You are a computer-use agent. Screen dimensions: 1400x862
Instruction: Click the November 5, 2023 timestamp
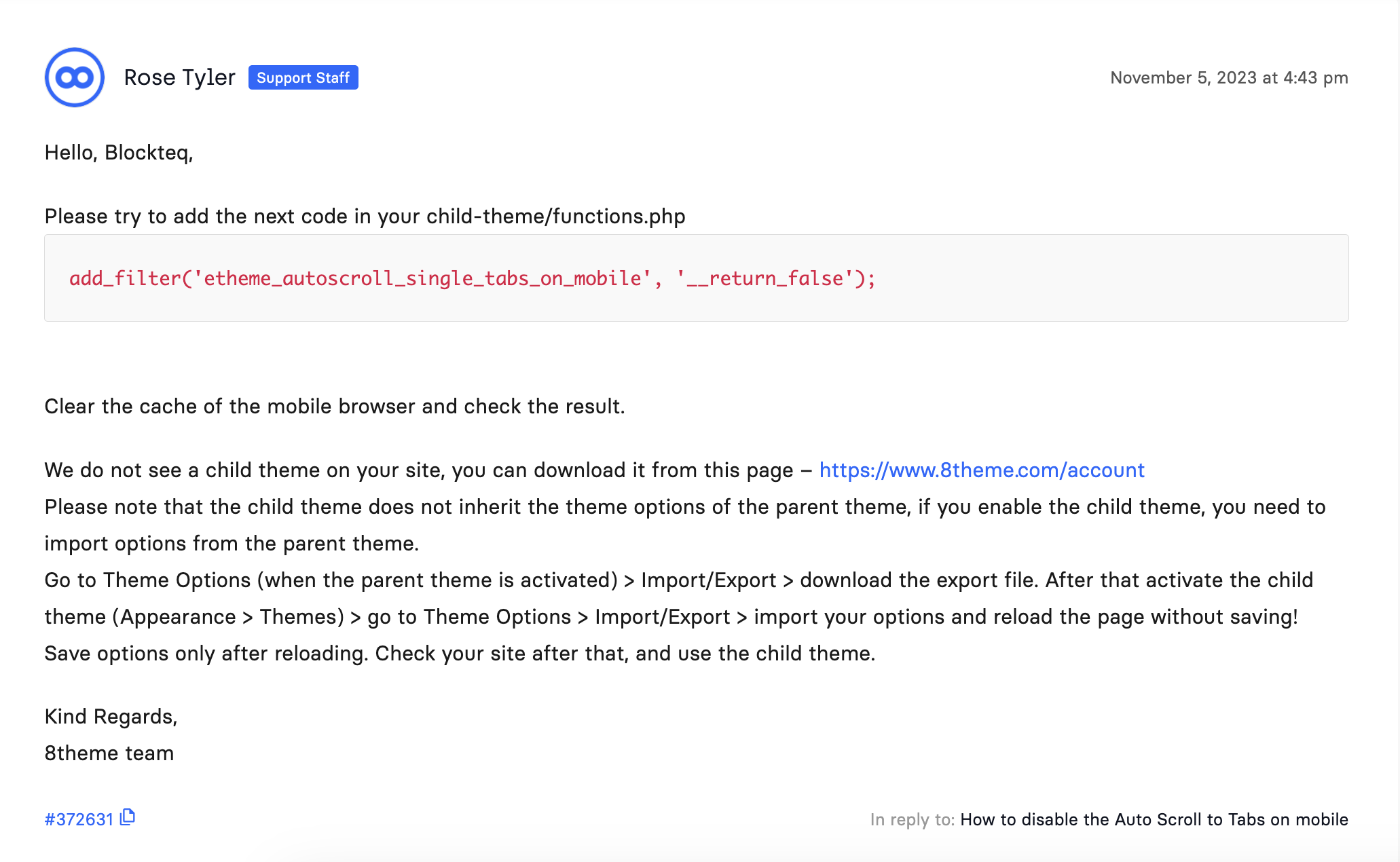(x=1228, y=77)
